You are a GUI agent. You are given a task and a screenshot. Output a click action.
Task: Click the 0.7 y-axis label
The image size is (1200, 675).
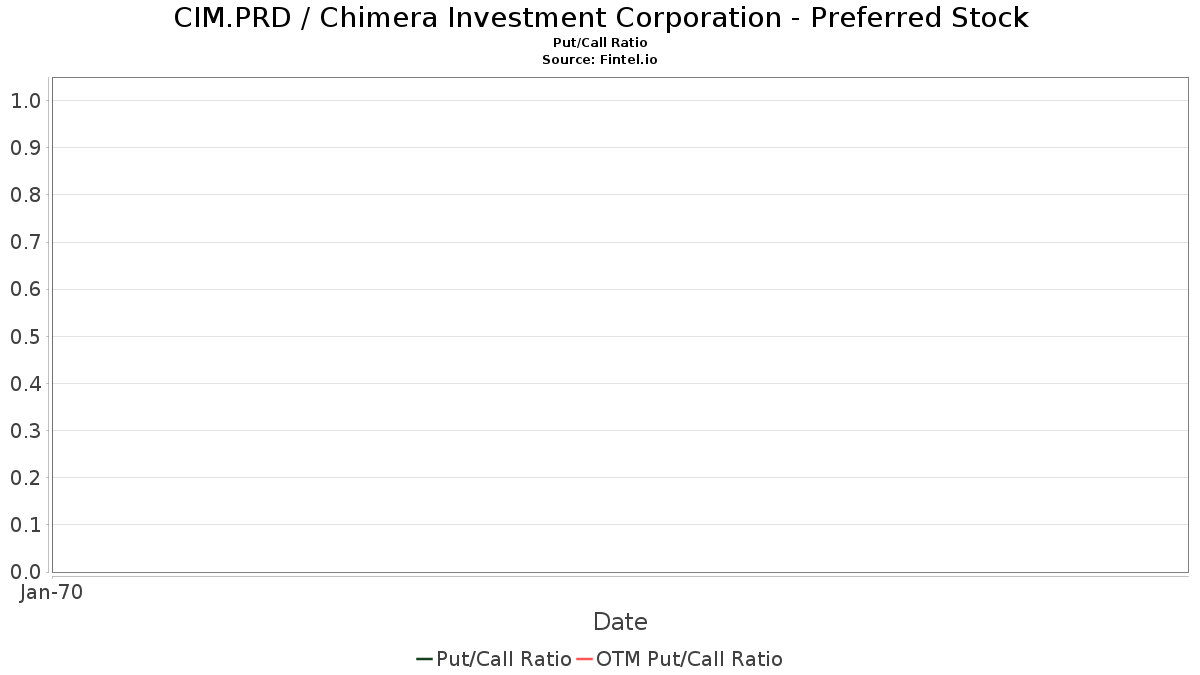coord(26,242)
